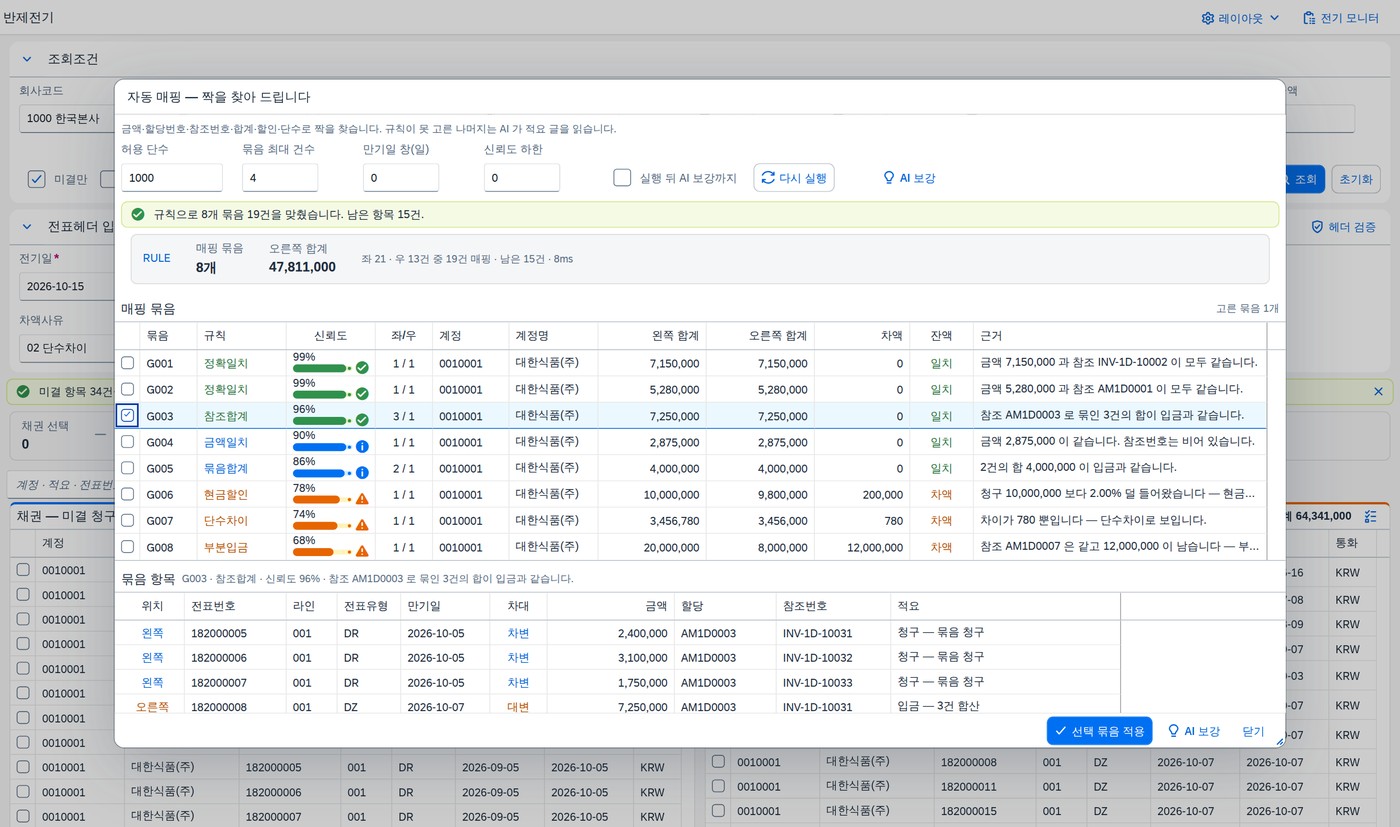Open the list settings icon beside 64,341,000
The width and height of the screenshot is (1400, 827).
click(x=1370, y=516)
